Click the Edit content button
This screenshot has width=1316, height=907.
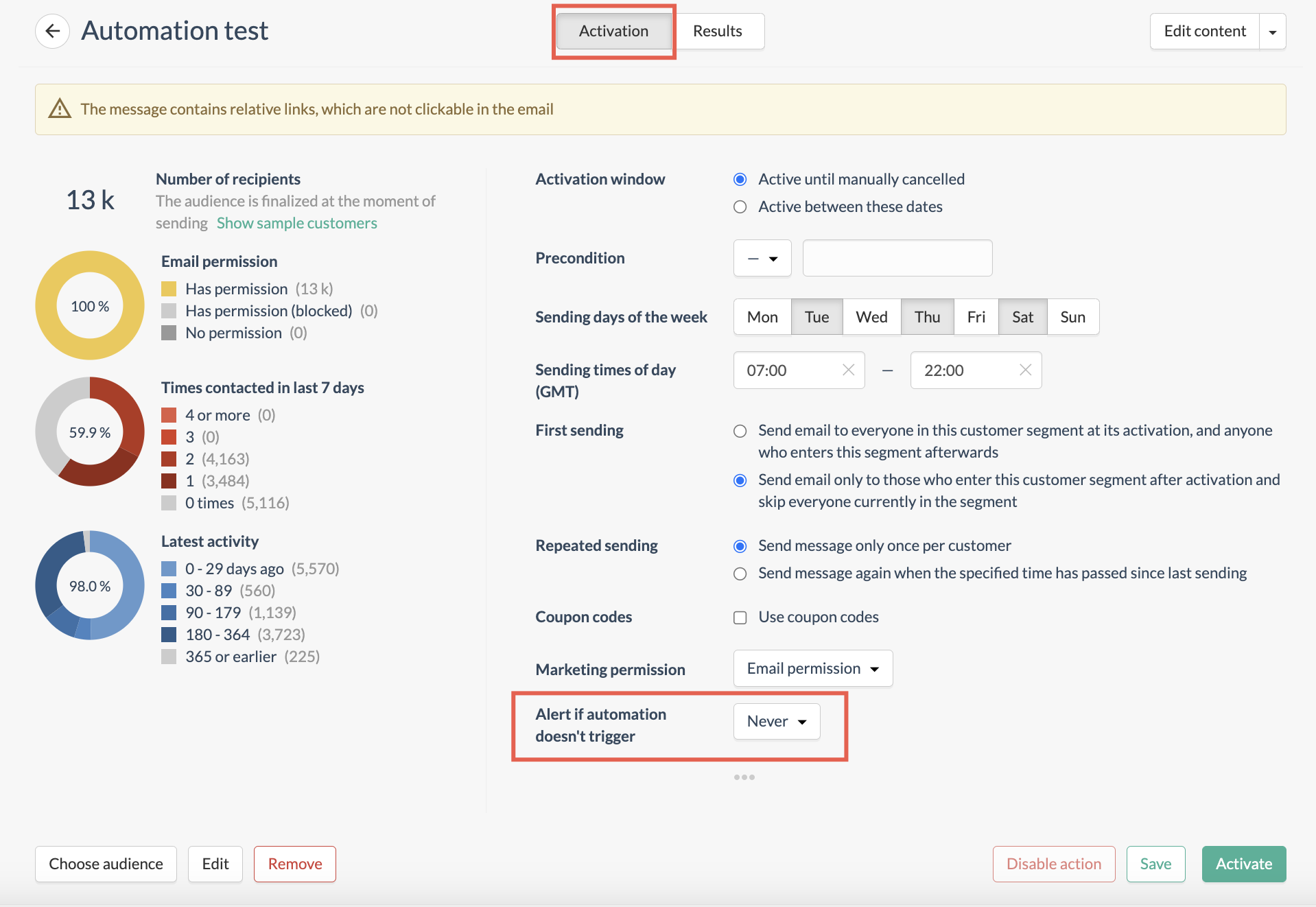(x=1205, y=32)
